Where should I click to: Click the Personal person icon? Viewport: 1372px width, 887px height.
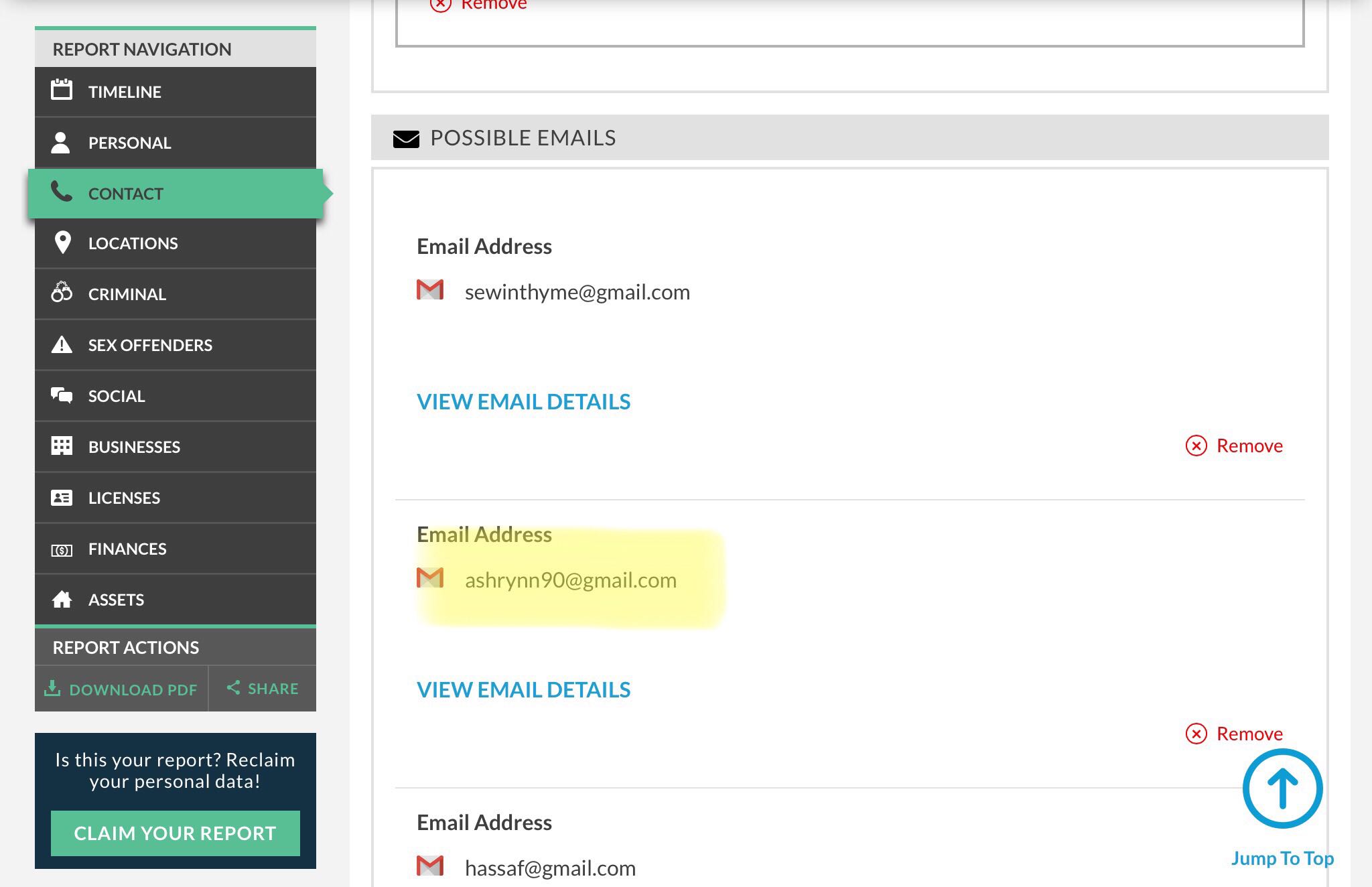point(60,142)
